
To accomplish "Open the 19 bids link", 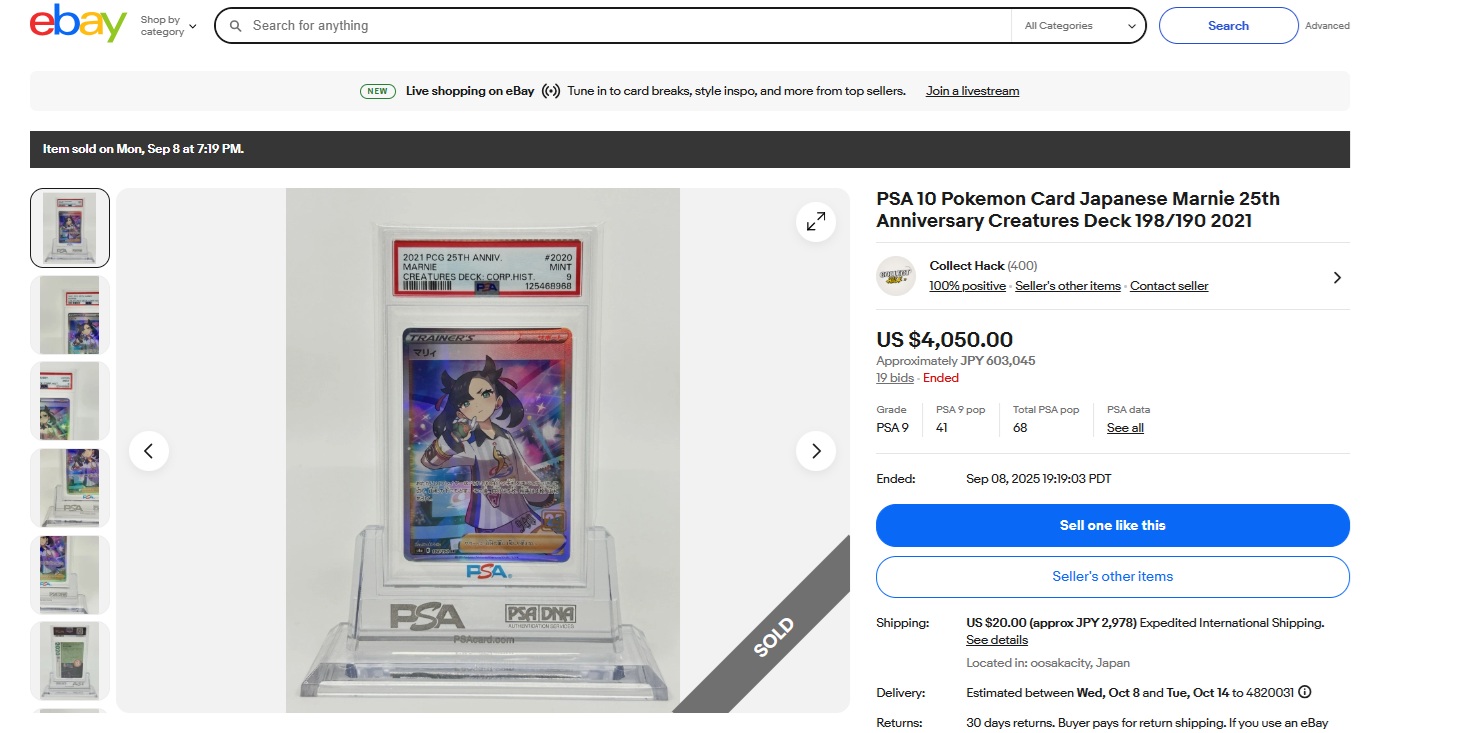I will pos(895,378).
